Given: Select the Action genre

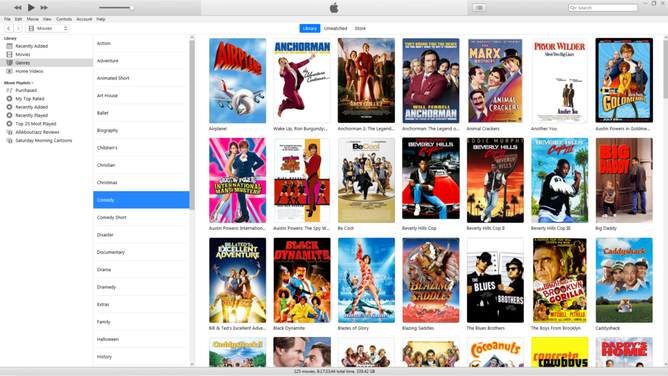Looking at the screenshot, I should (x=141, y=43).
